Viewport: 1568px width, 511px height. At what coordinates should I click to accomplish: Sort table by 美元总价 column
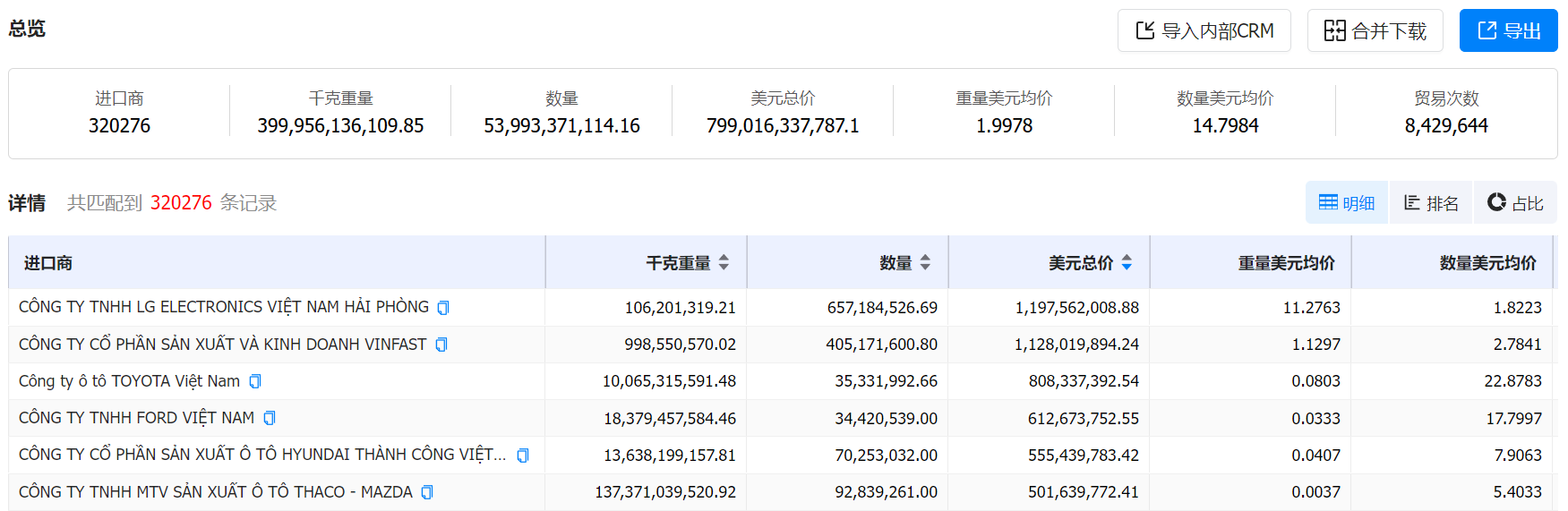(1127, 263)
